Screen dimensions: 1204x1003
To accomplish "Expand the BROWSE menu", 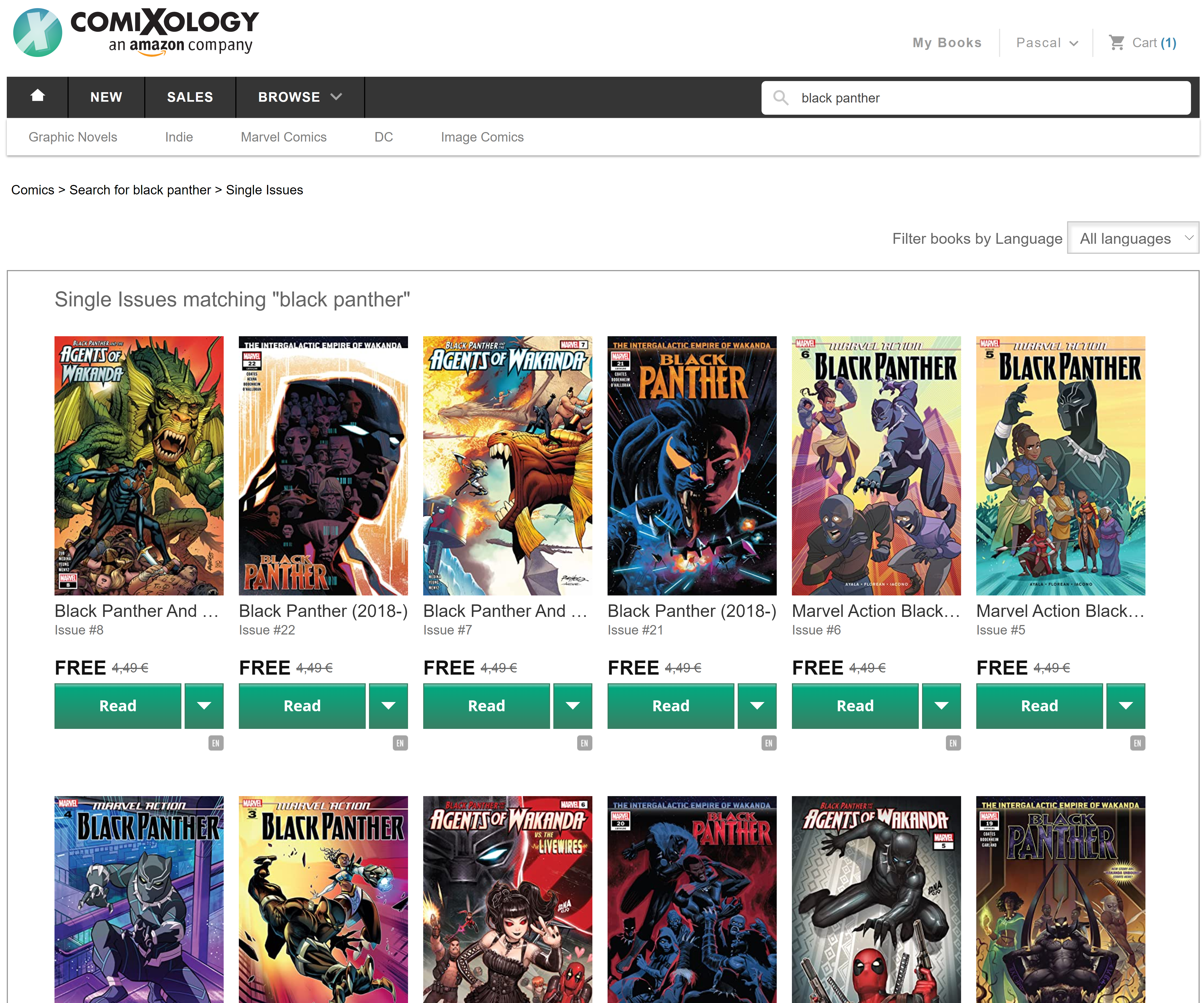I will 299,97.
